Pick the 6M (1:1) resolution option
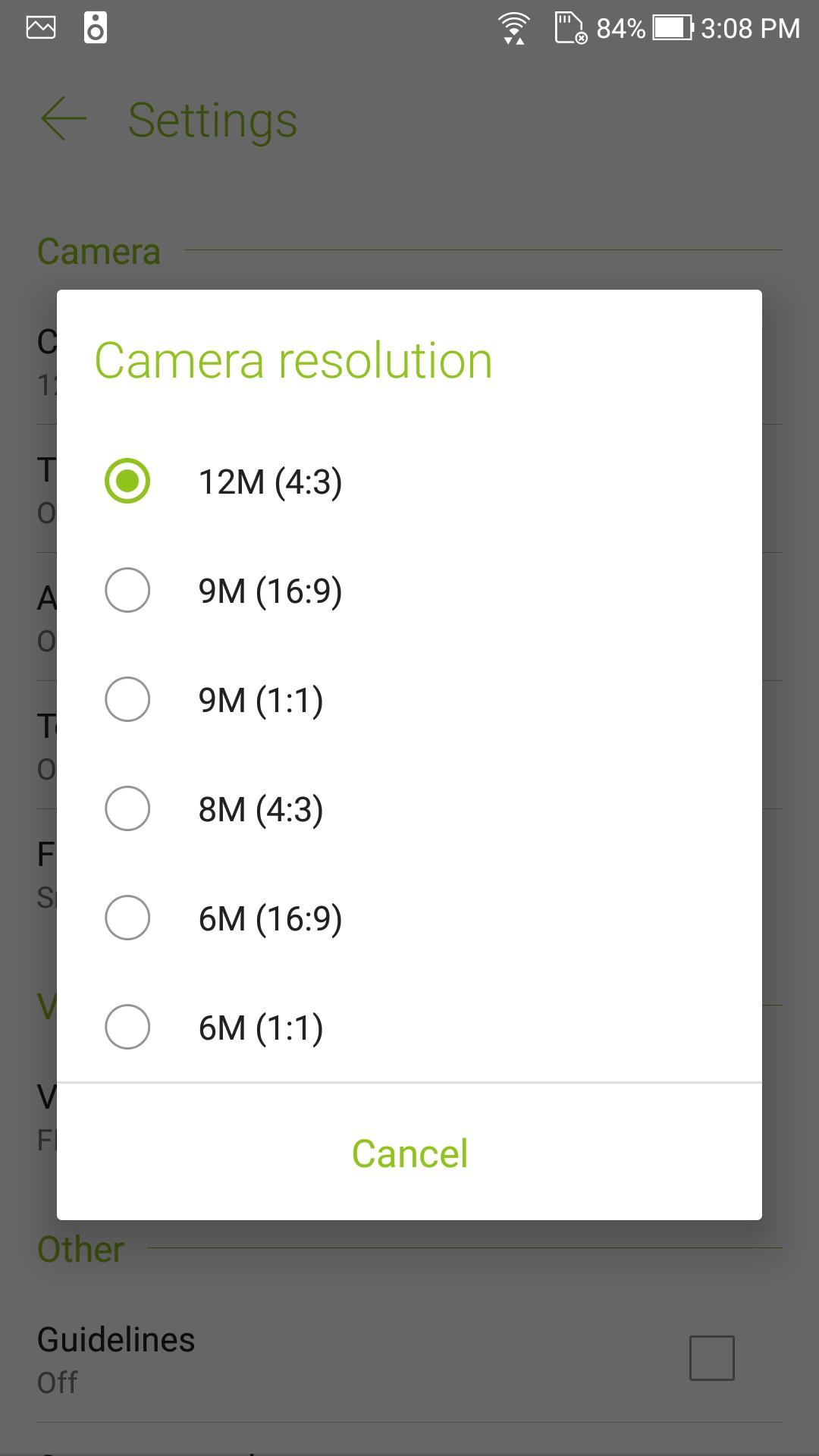This screenshot has width=819, height=1456. (260, 1028)
